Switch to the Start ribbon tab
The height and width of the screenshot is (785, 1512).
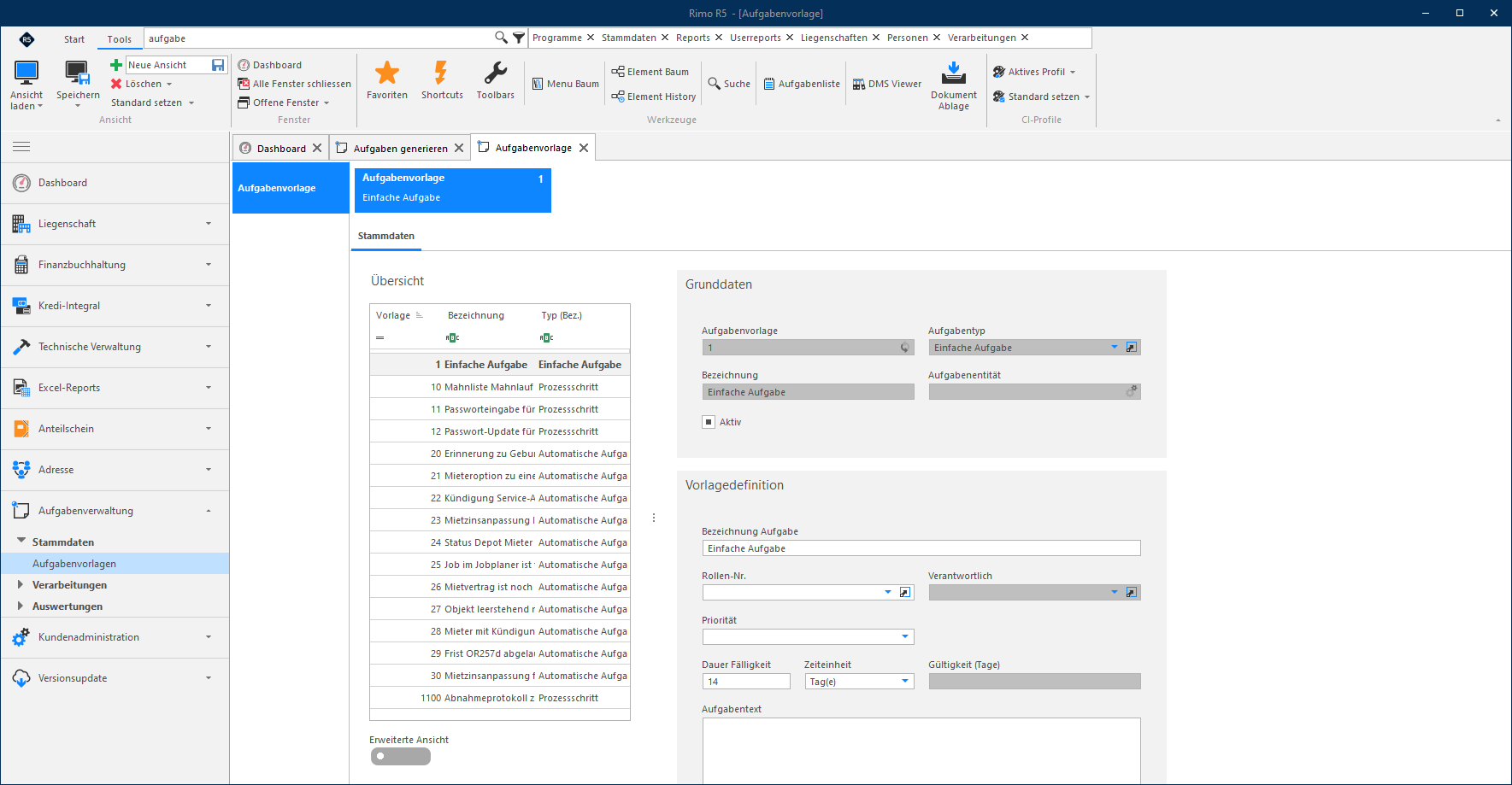(74, 39)
